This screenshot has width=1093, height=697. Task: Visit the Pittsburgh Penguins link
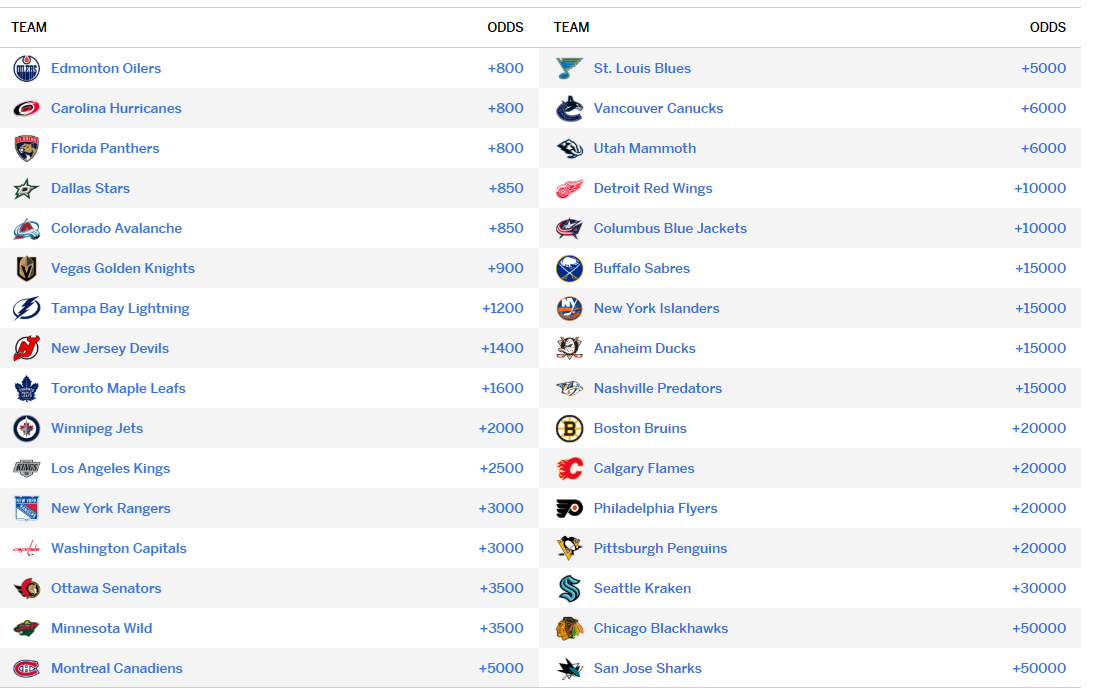[660, 549]
